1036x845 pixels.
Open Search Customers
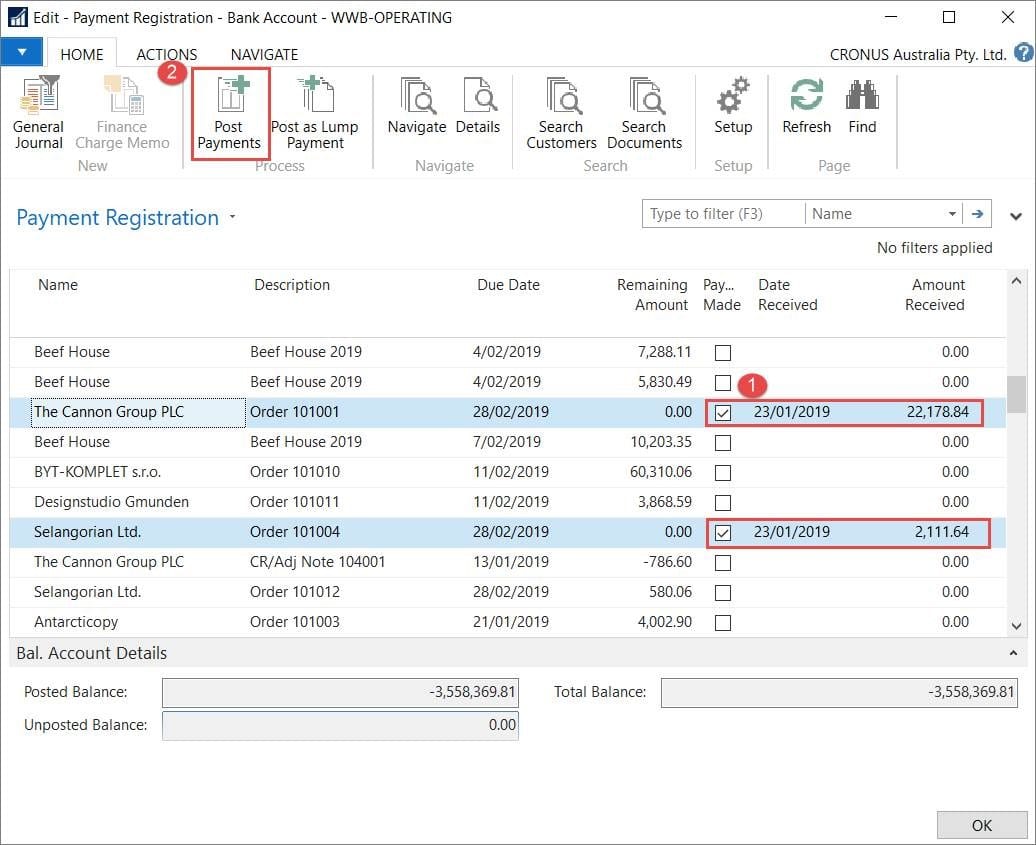tap(560, 113)
